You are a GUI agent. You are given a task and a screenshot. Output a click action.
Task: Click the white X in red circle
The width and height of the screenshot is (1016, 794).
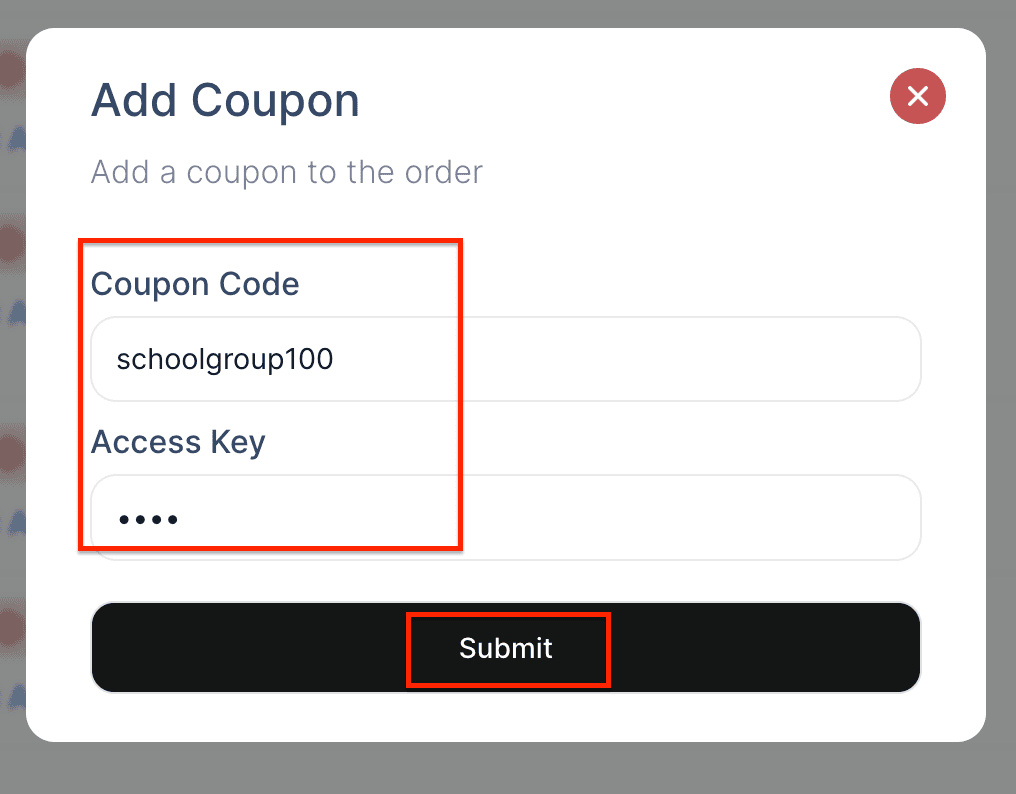click(x=917, y=96)
